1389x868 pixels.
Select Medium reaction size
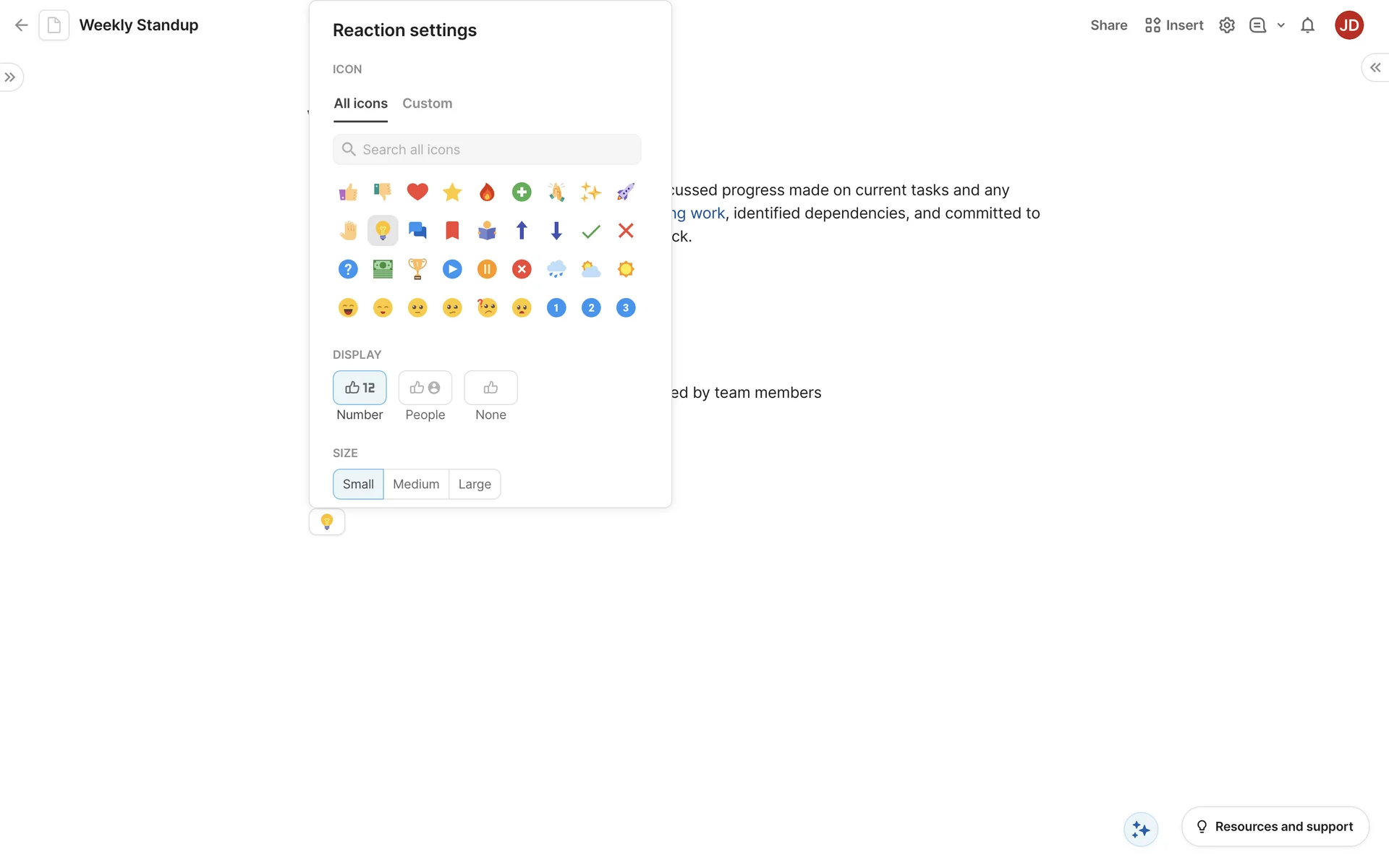pos(416,484)
